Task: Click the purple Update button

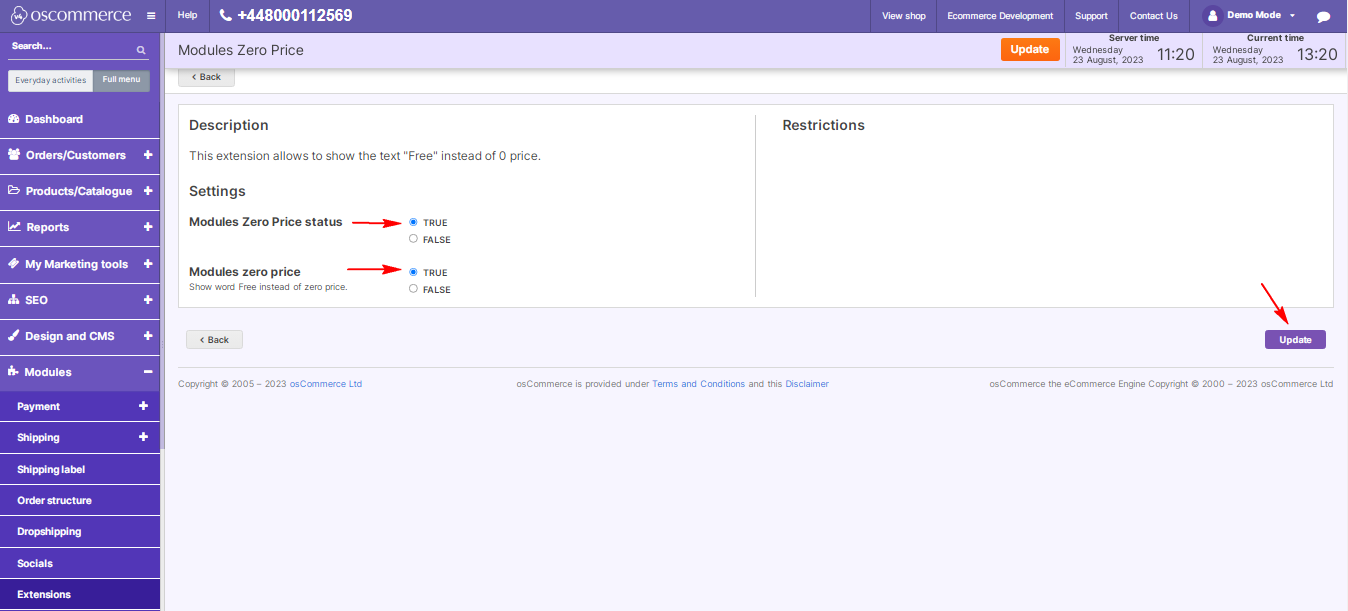Action: point(1295,340)
